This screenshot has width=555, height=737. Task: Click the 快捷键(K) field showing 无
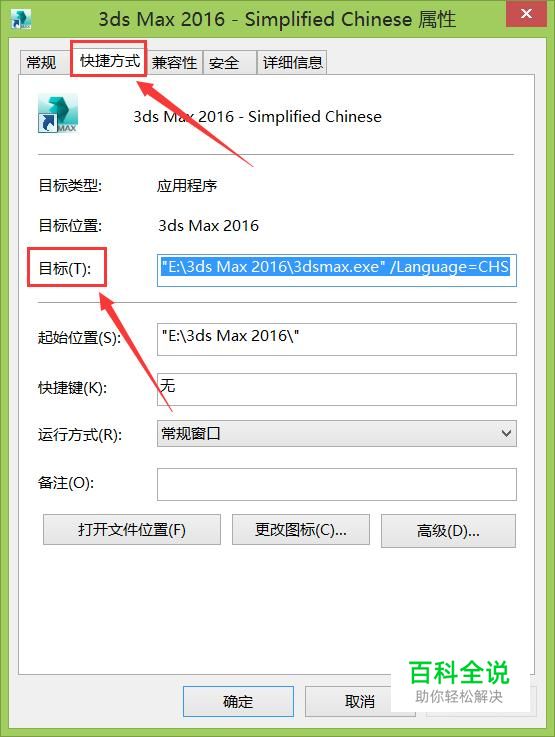tap(336, 389)
